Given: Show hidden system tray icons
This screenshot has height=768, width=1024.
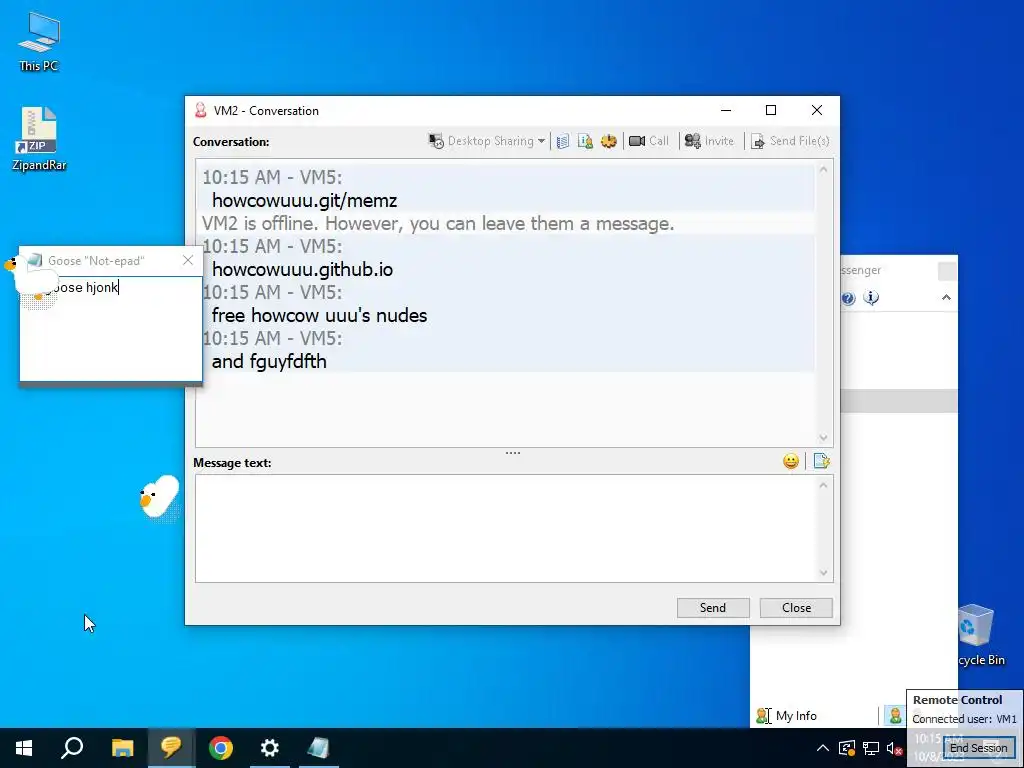Looking at the screenshot, I should tap(823, 748).
